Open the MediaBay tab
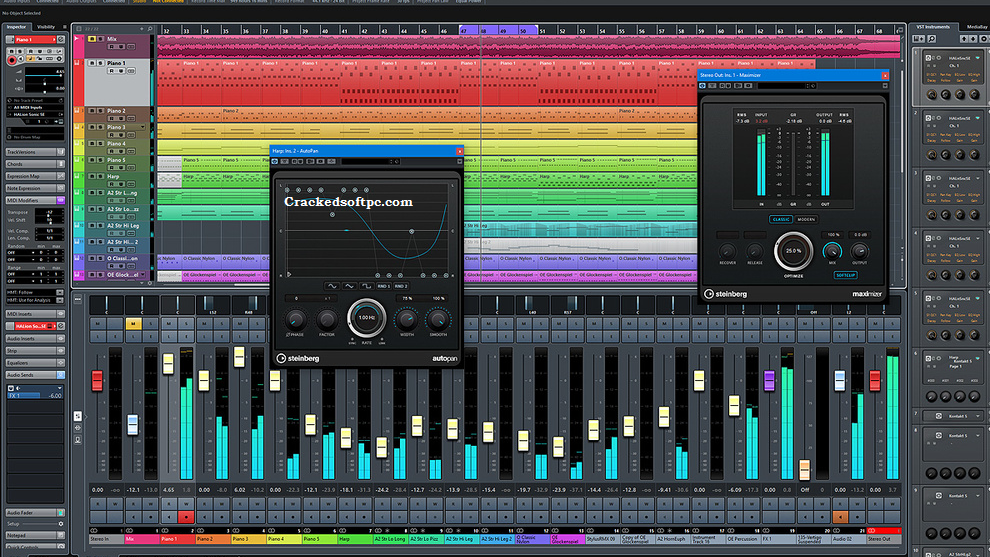This screenshot has height=557, width=990. tap(977, 27)
